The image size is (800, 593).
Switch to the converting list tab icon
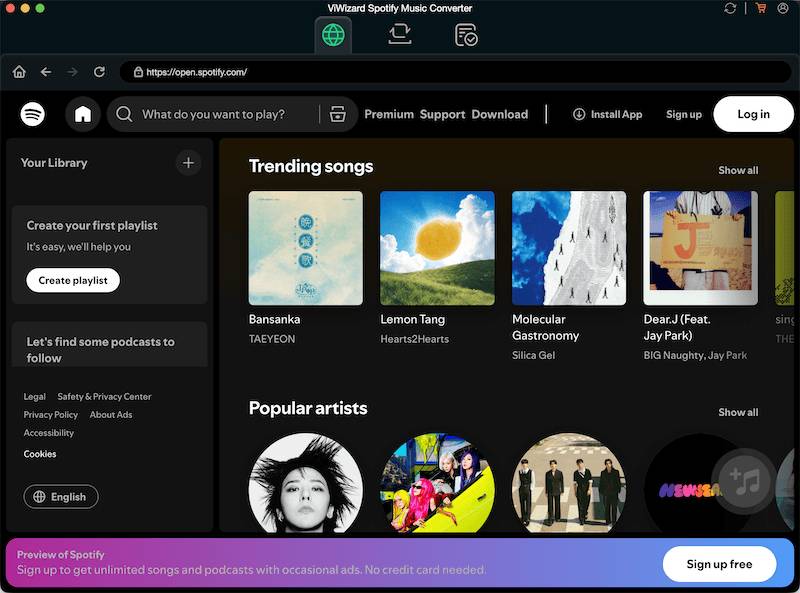click(399, 34)
